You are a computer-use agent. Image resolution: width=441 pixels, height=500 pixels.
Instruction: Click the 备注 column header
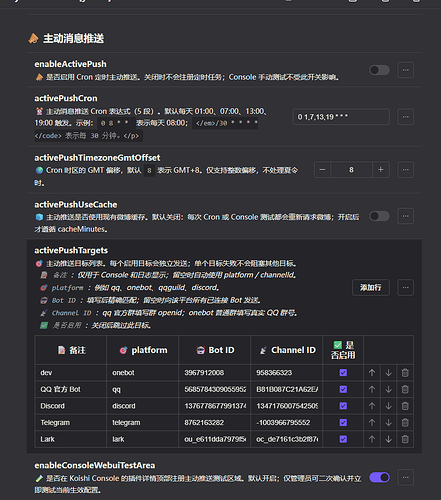[x=71, y=350]
